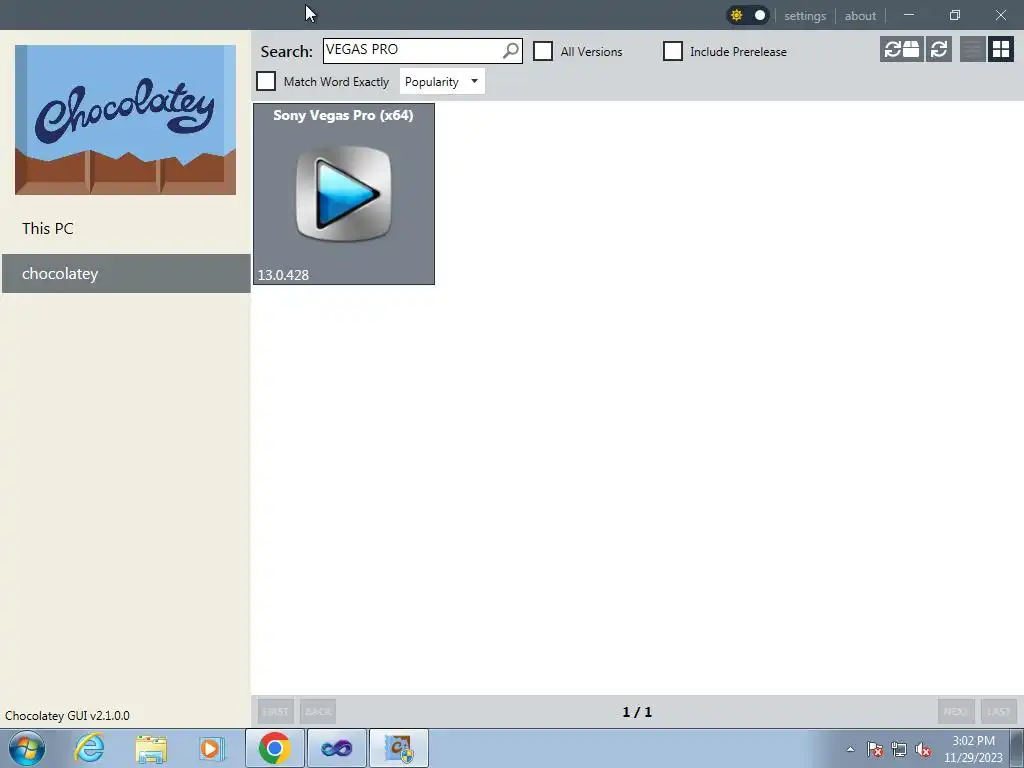
Task: Close the Chocolatey GUI window
Action: tap(1000, 15)
